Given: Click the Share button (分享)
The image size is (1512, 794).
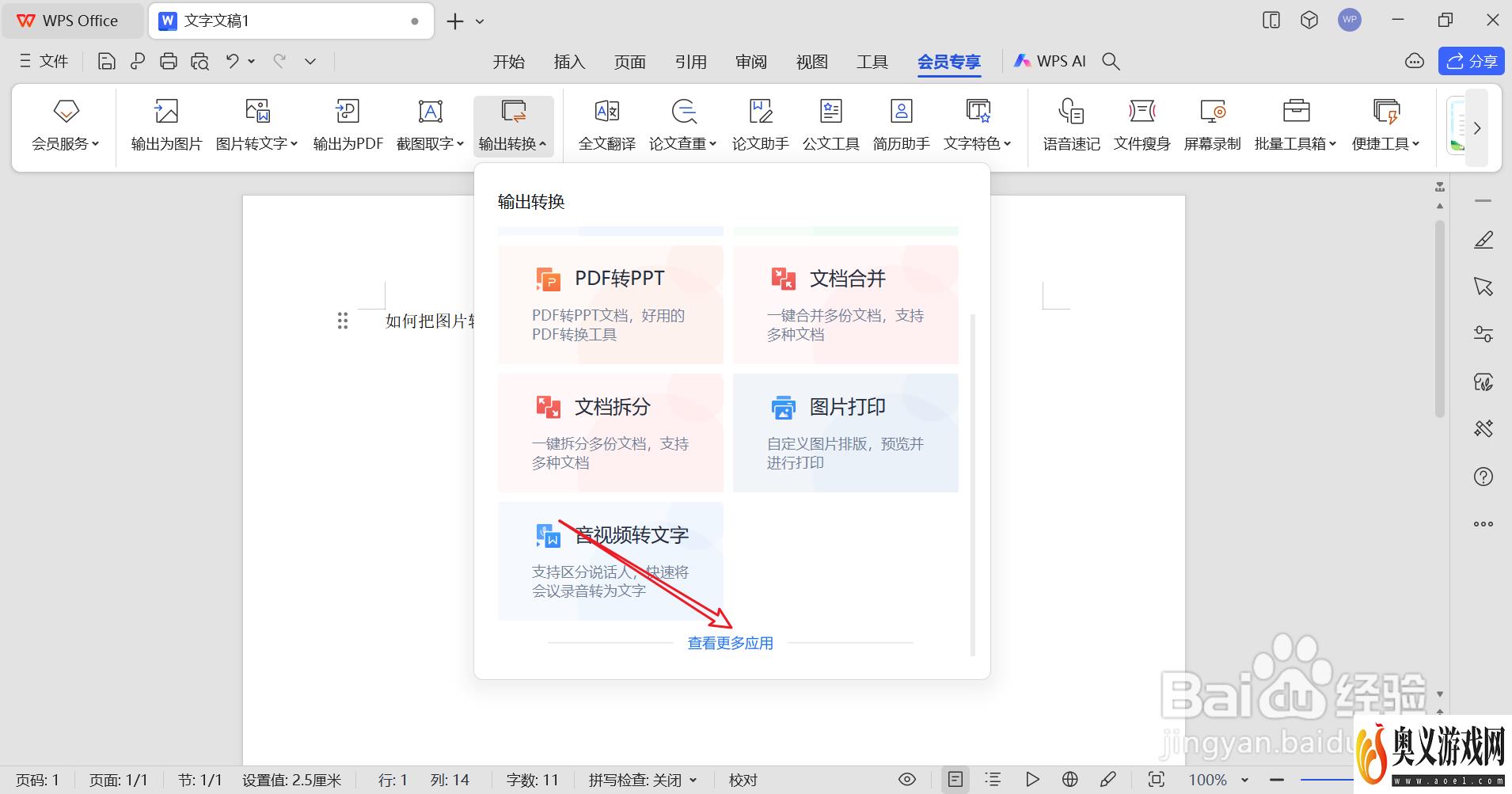Looking at the screenshot, I should (1471, 61).
